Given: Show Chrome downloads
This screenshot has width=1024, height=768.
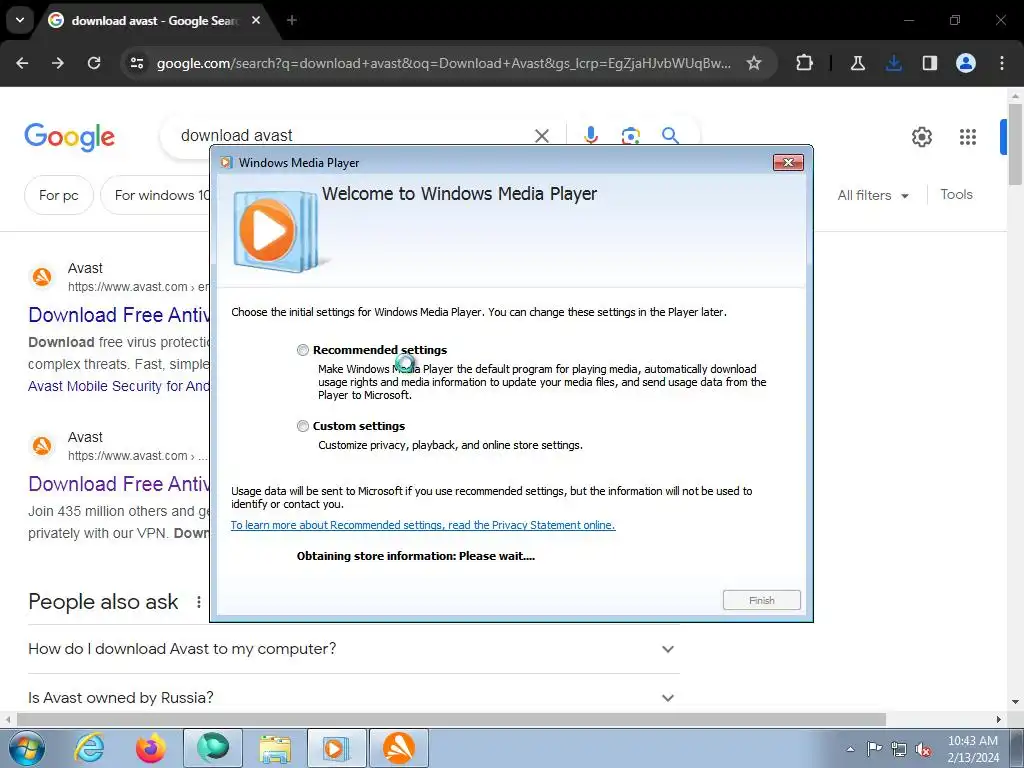Looking at the screenshot, I should point(893,63).
